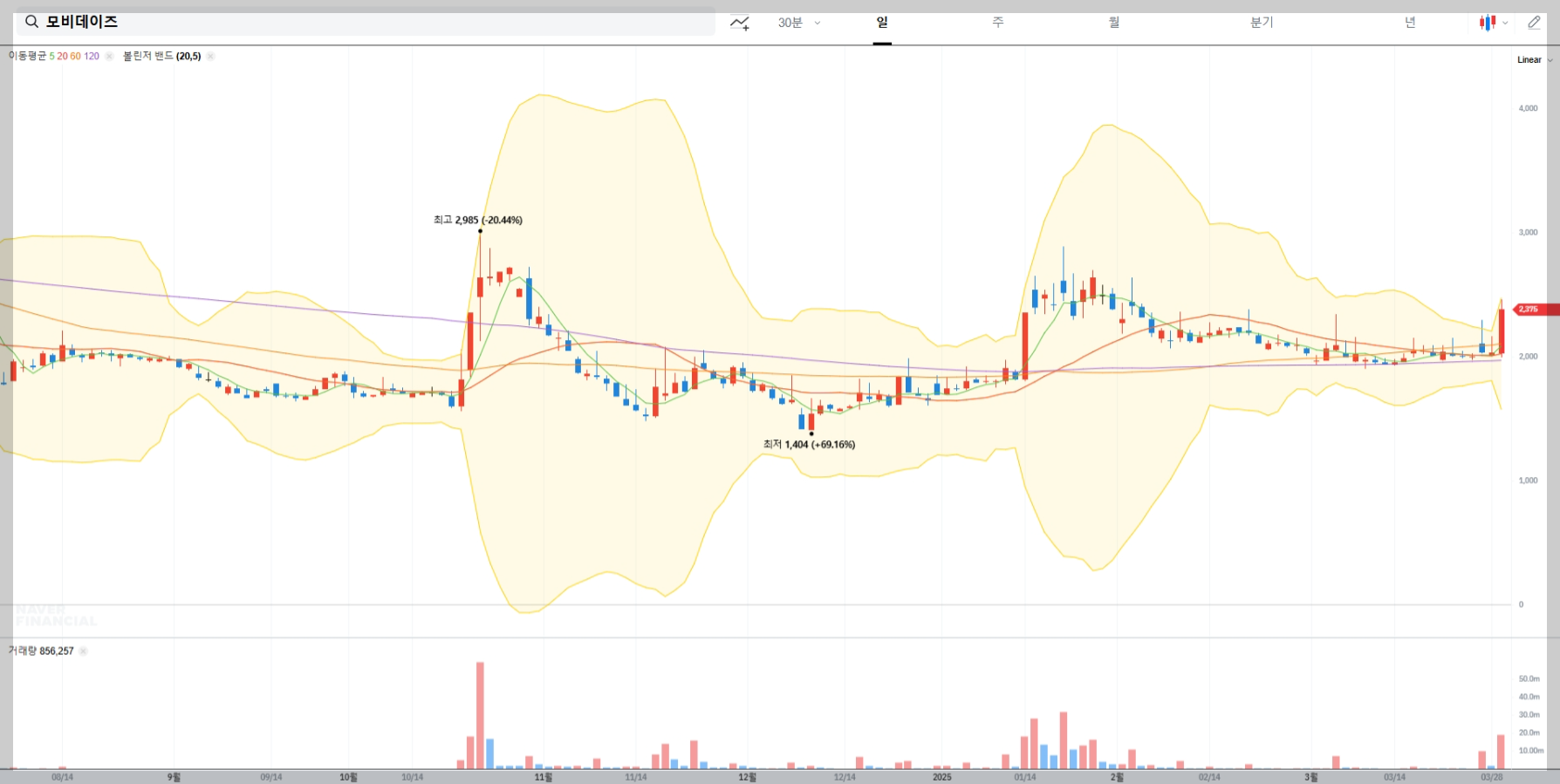This screenshot has width=1560, height=784.
Task: Click the red 20-day moving average value
Action: coord(62,56)
